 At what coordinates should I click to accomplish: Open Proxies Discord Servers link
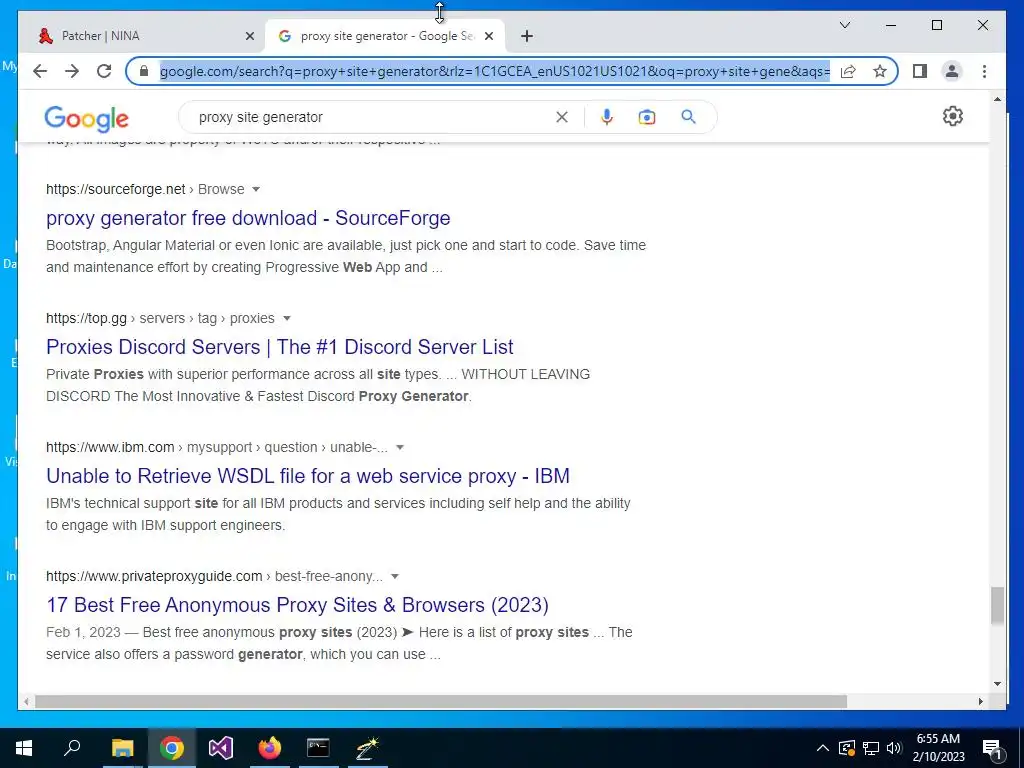[x=280, y=347]
